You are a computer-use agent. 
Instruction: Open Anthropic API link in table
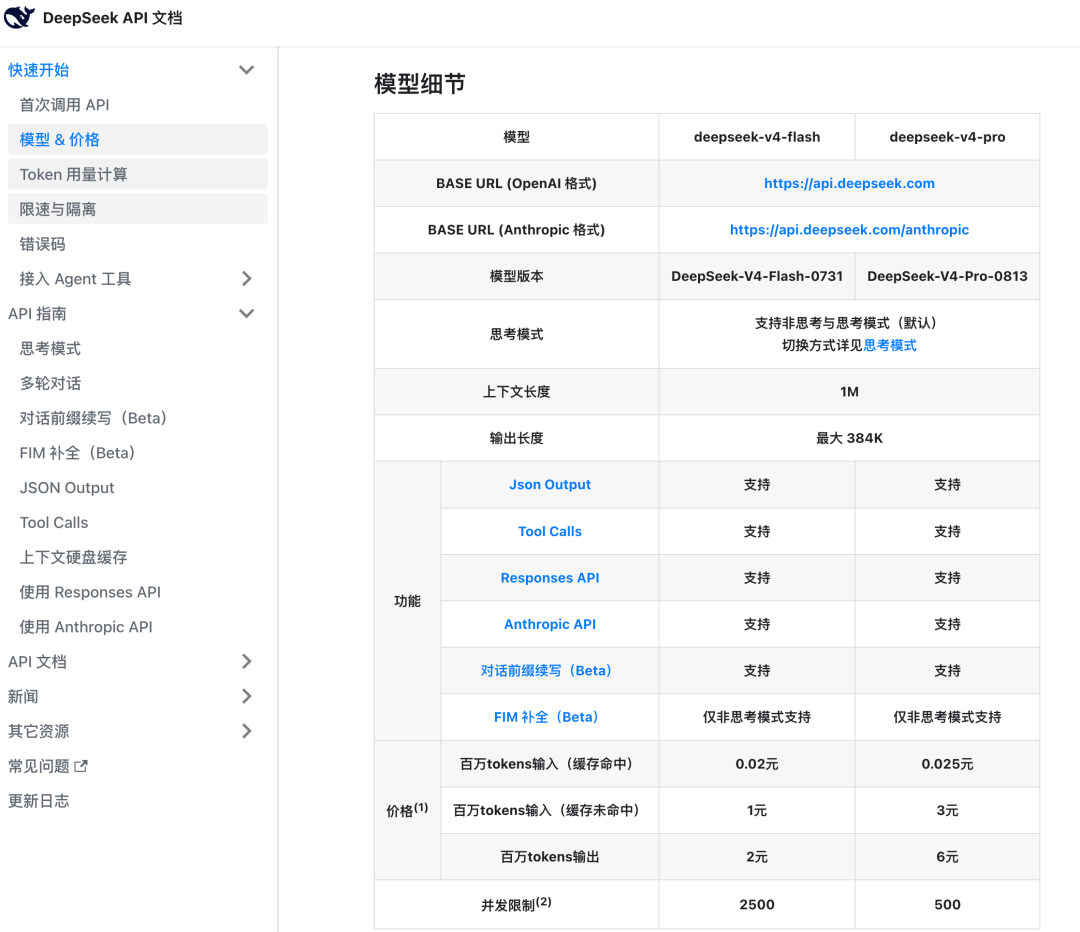pyautogui.click(x=550, y=624)
